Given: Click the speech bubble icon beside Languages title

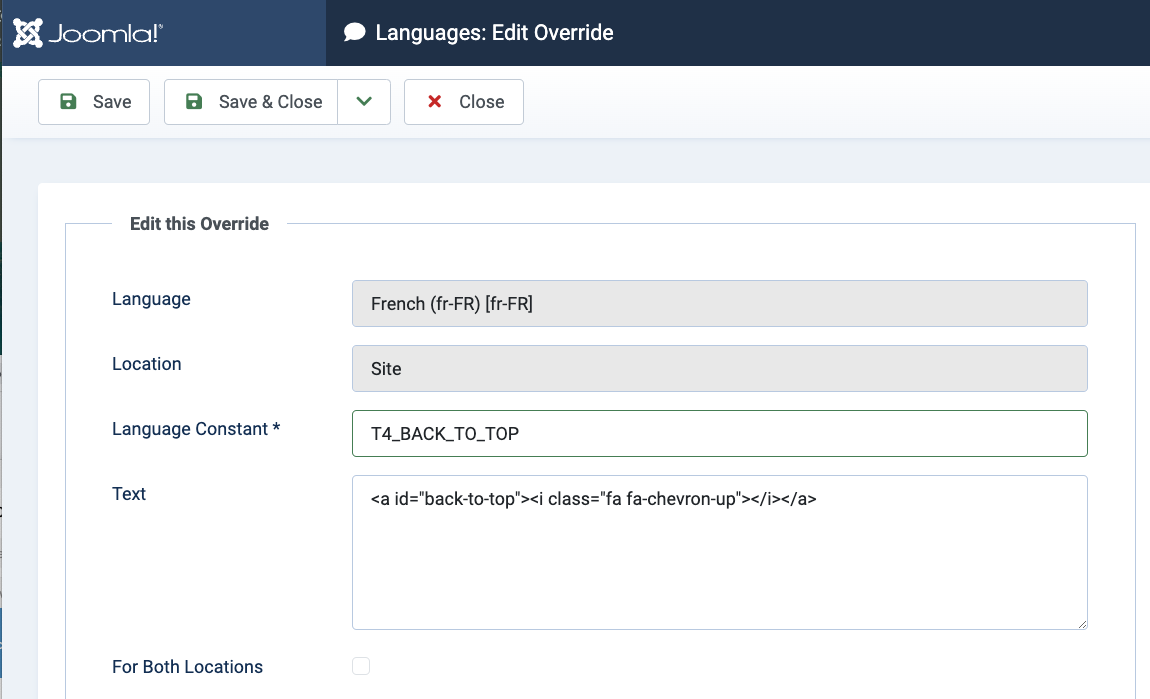Looking at the screenshot, I should [354, 33].
